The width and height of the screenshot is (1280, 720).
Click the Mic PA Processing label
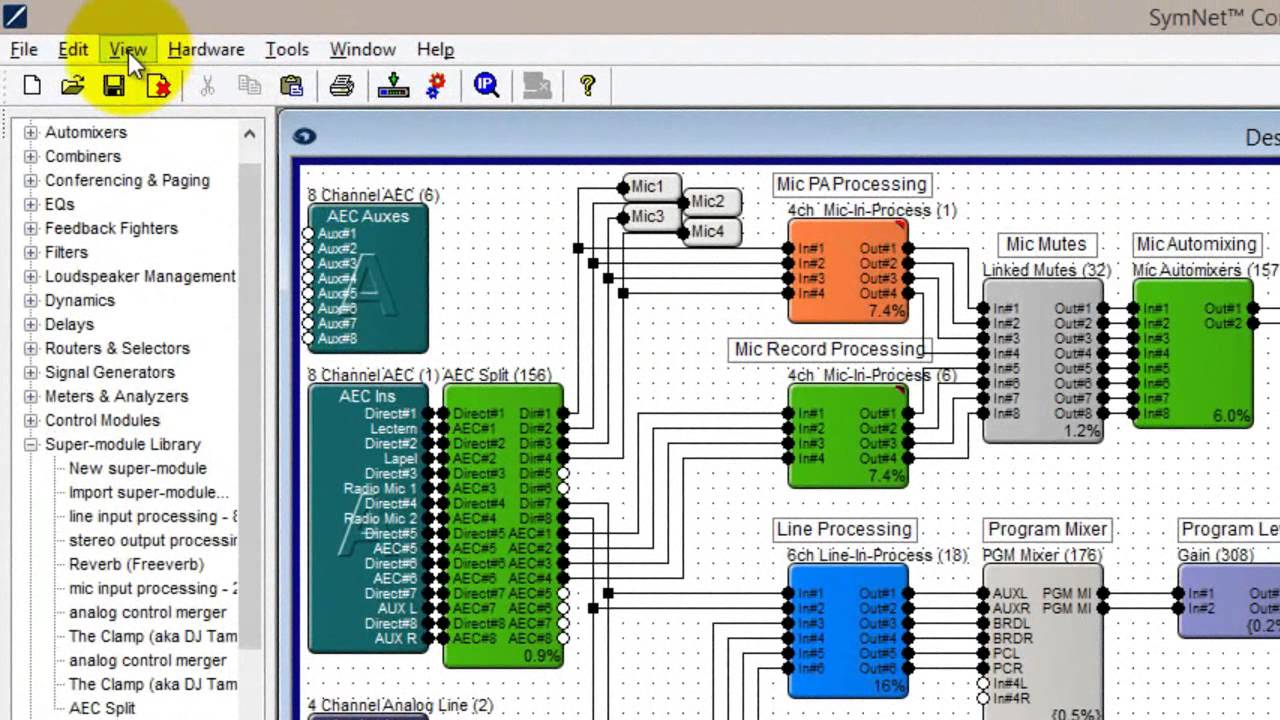tap(852, 184)
